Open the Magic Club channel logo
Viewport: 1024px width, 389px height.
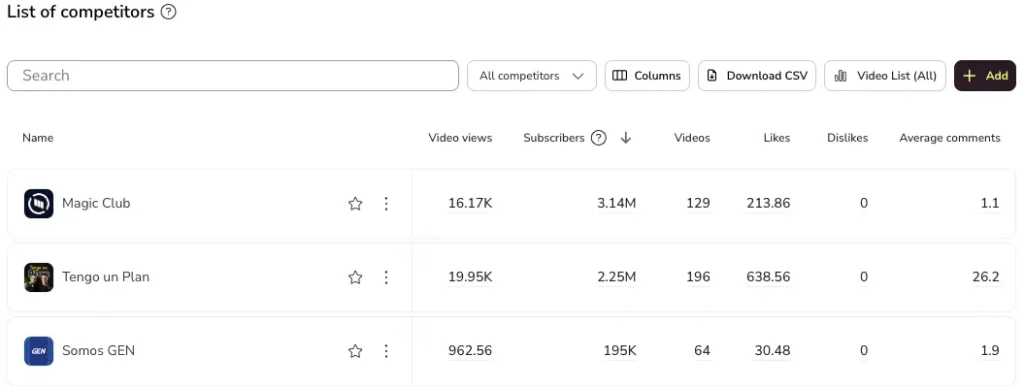tap(39, 204)
